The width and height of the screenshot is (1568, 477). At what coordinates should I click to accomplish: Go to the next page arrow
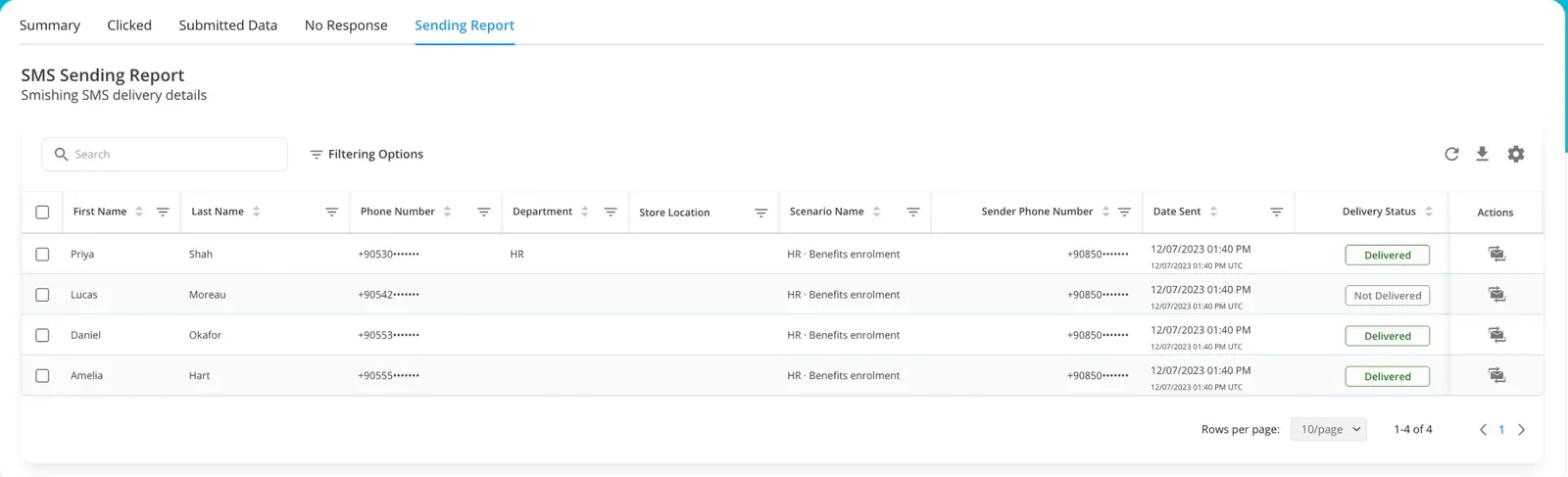point(1521,430)
